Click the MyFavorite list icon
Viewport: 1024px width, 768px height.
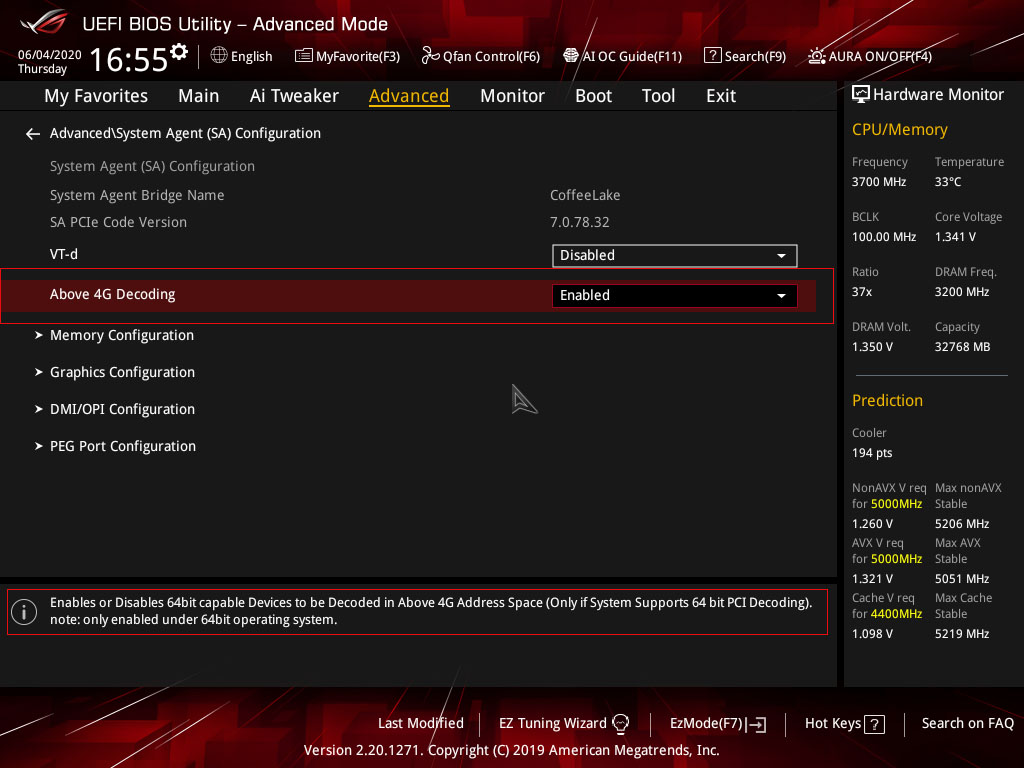[303, 56]
